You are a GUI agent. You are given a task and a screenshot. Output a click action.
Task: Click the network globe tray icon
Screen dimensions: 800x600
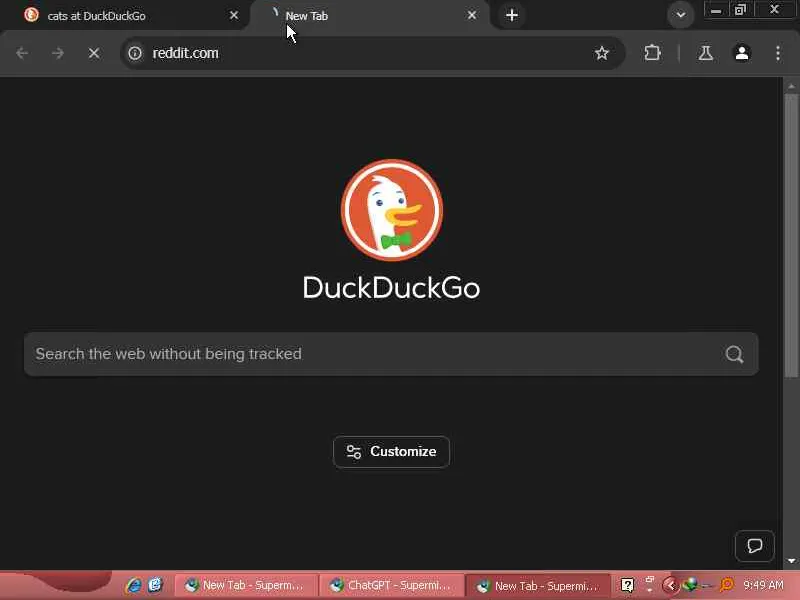[x=690, y=585]
